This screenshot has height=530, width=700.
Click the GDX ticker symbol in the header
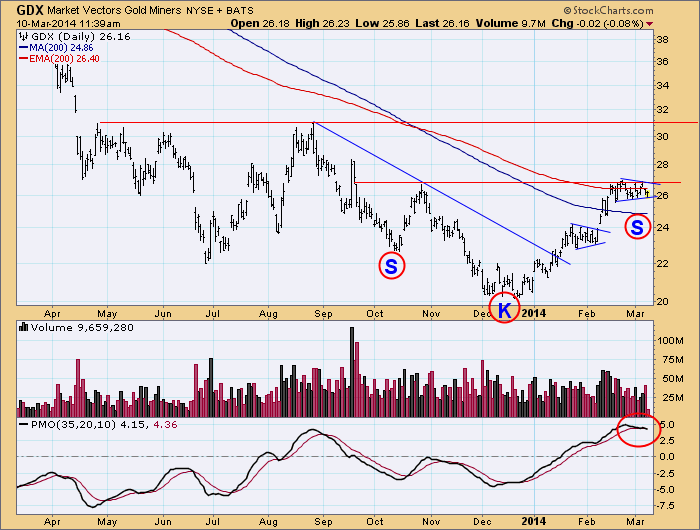(29, 10)
